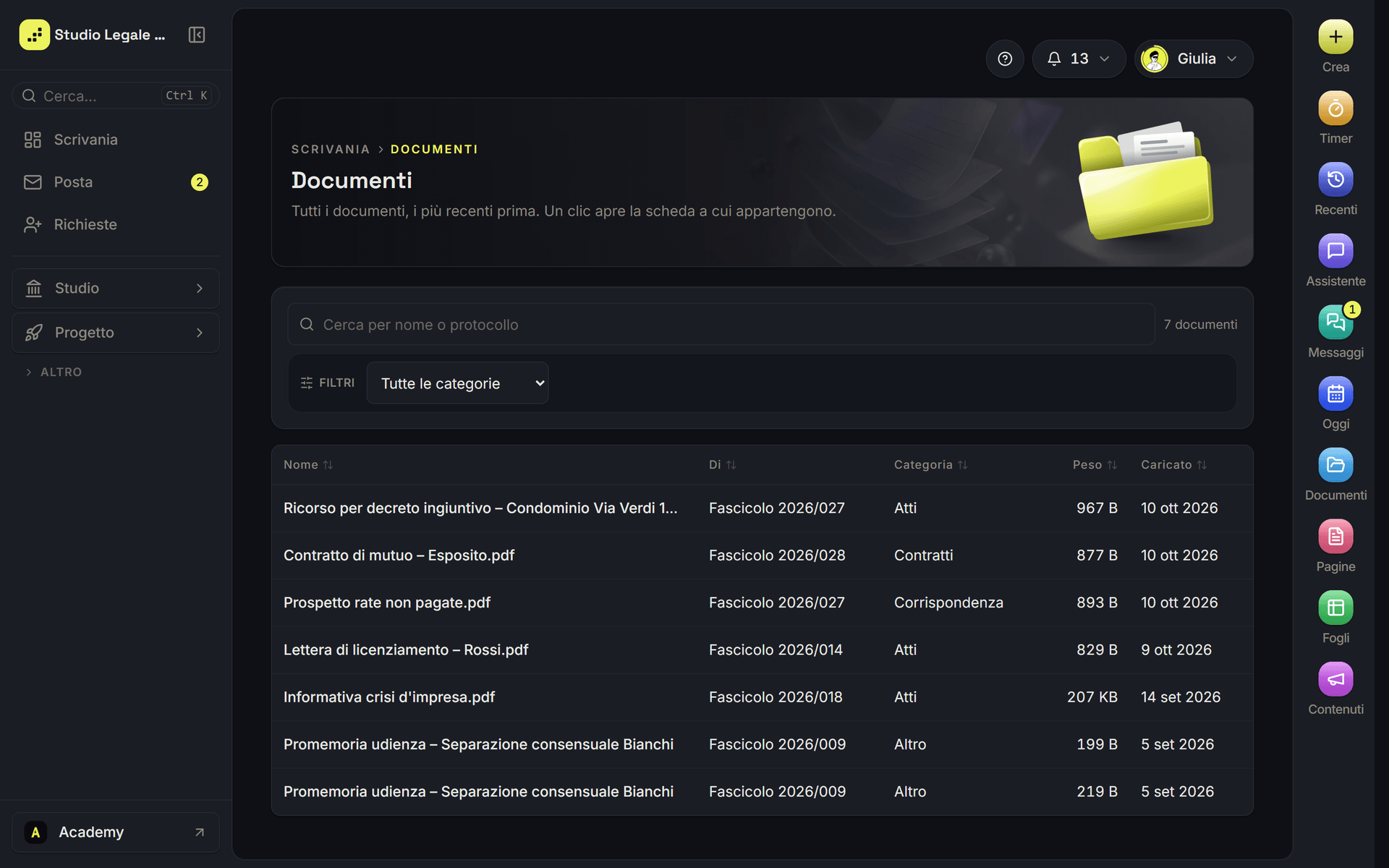
Task: Open the Oggi calendar icon
Action: (1335, 394)
